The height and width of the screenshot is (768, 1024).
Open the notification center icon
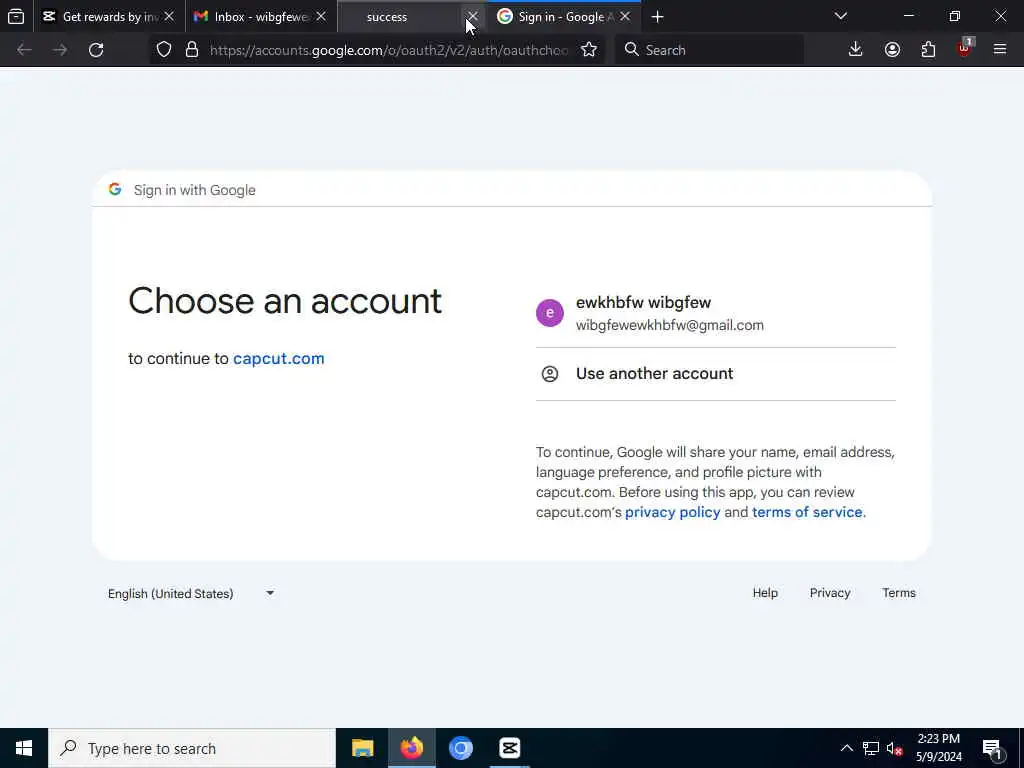coord(992,748)
